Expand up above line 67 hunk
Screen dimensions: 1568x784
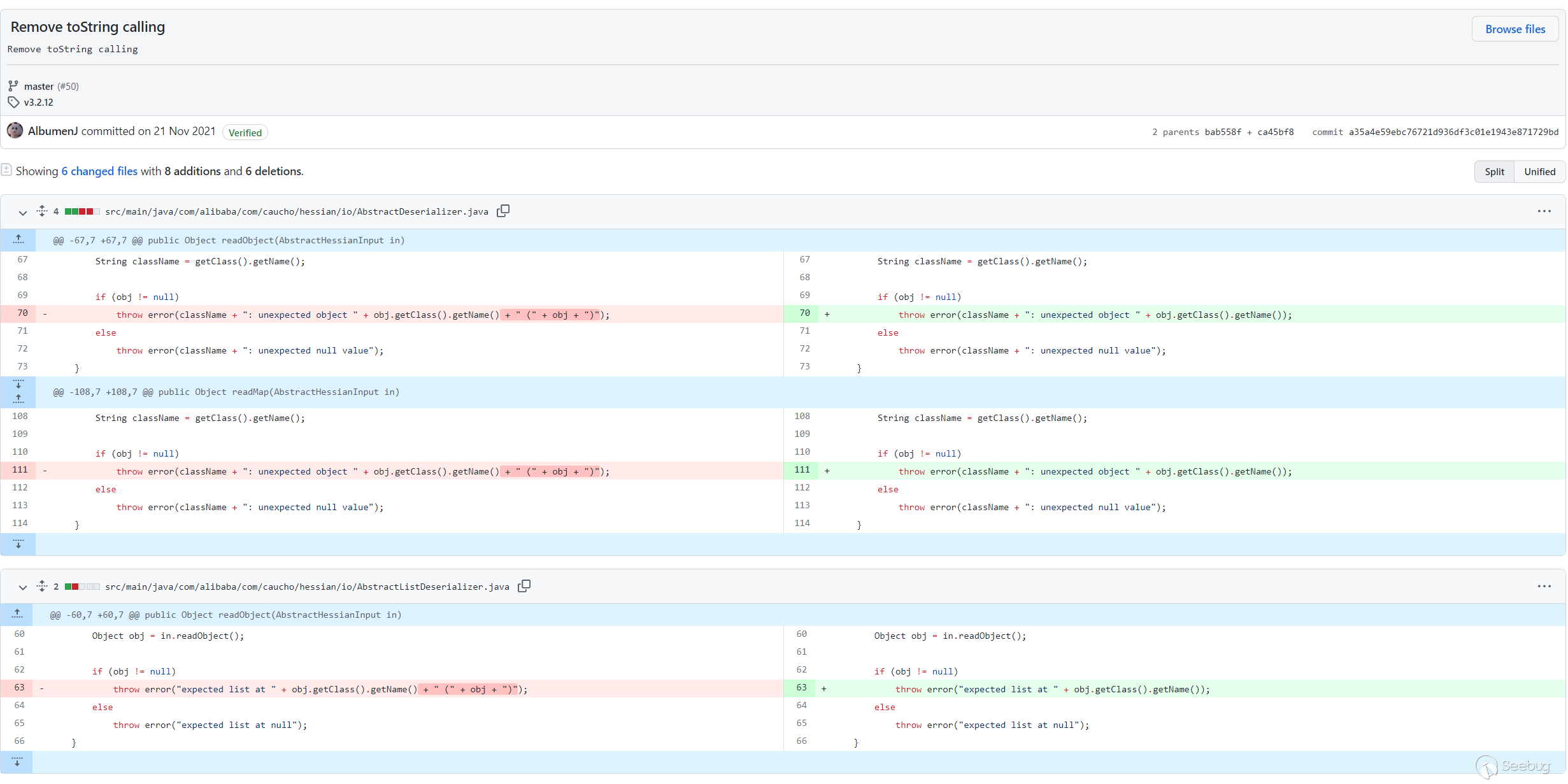click(x=18, y=239)
